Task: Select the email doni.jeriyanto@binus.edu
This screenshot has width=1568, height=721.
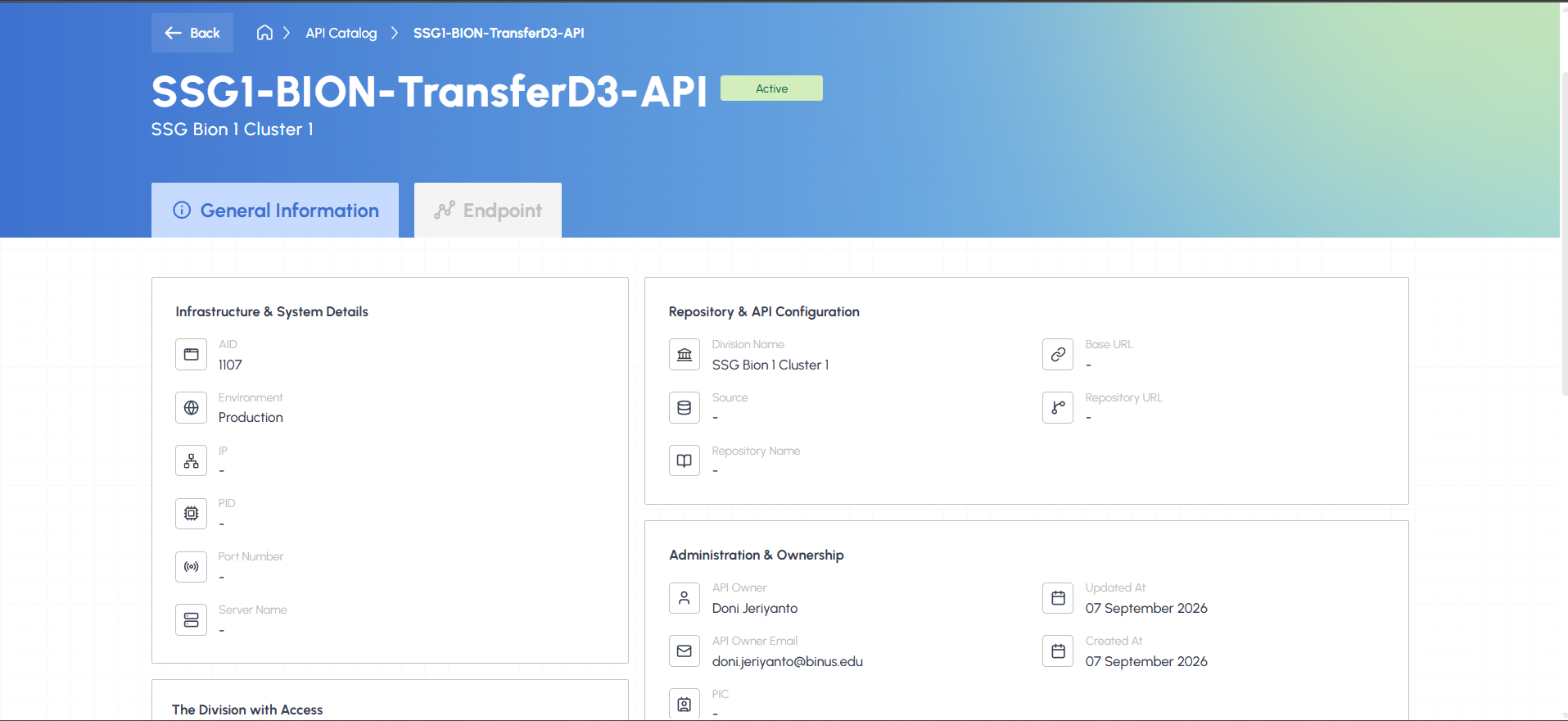Action: pos(788,661)
